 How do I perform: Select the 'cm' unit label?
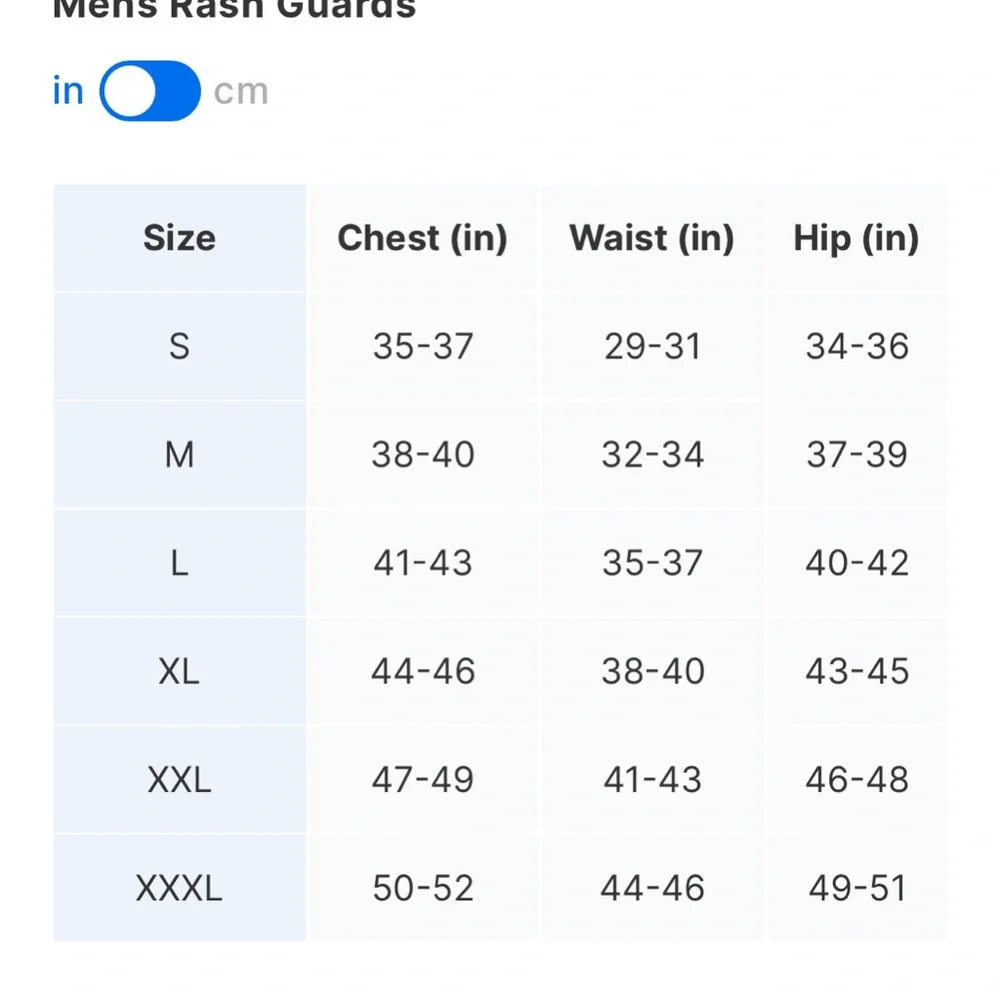241,92
